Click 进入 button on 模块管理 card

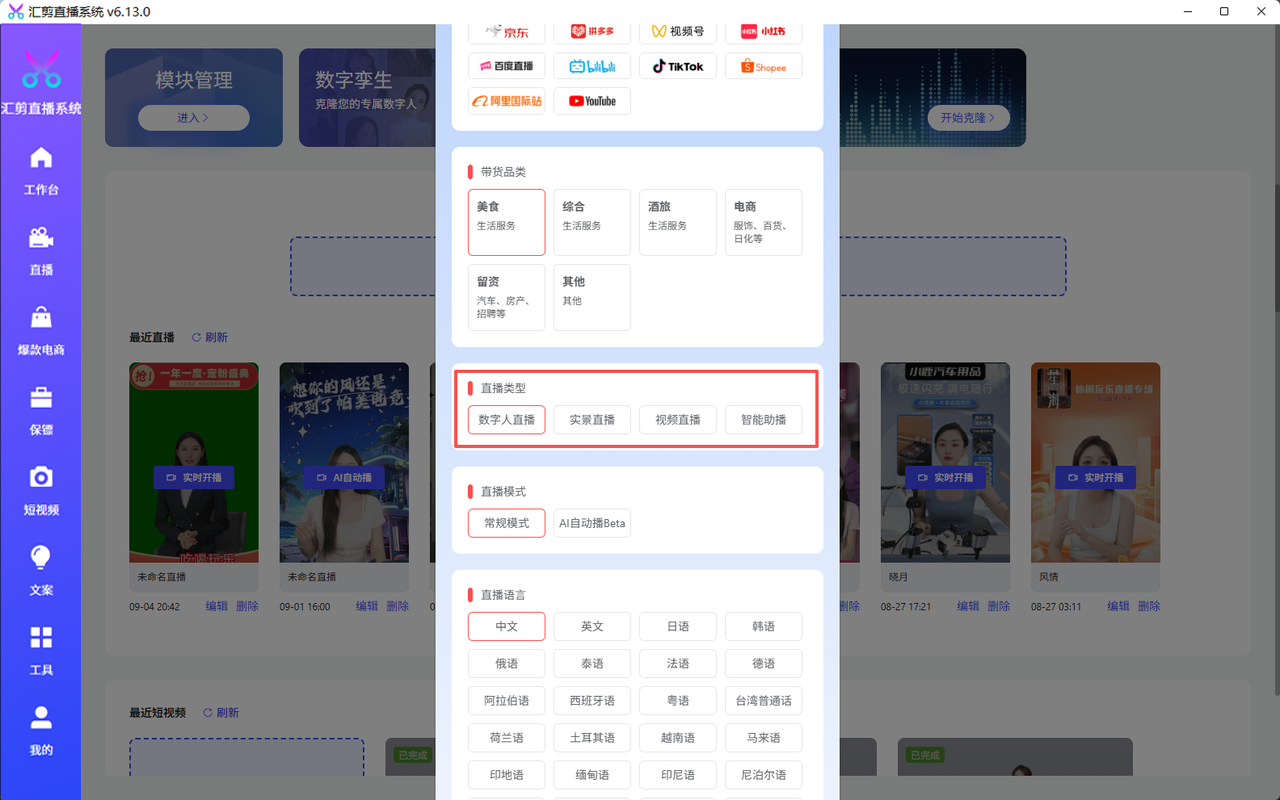[x=193, y=118]
